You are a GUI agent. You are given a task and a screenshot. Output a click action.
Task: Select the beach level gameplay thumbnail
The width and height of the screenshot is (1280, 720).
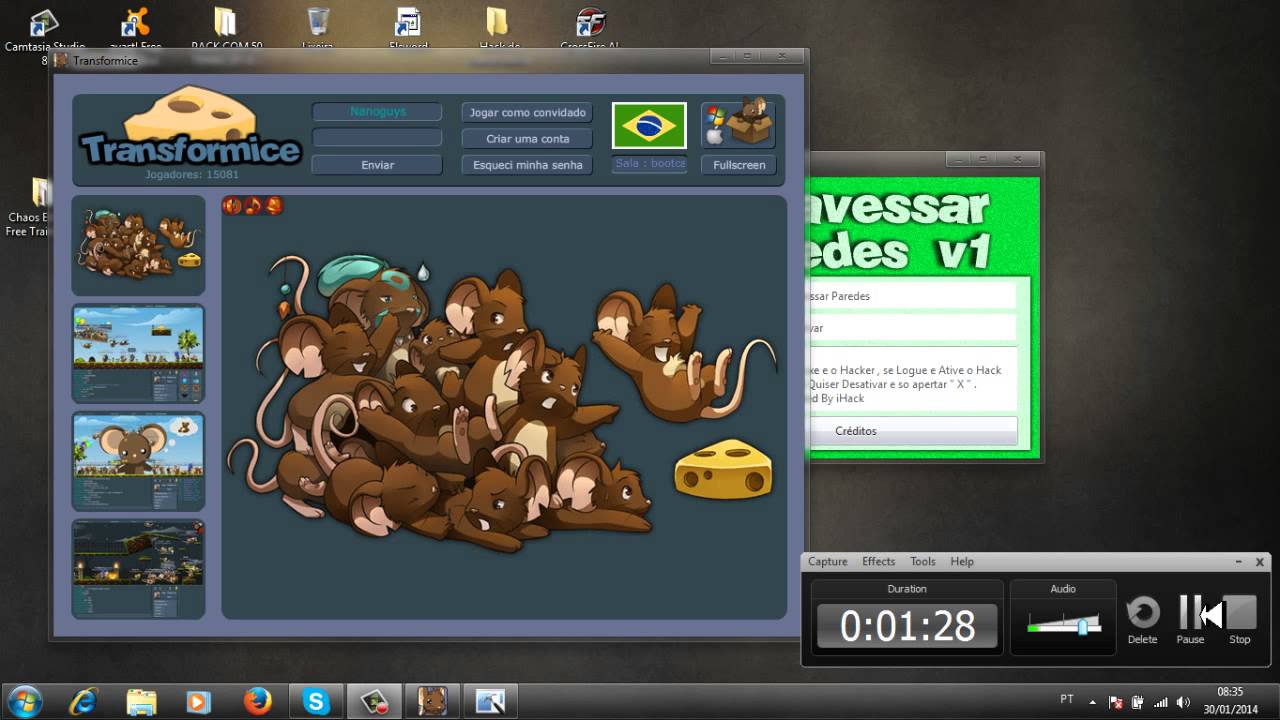click(138, 354)
